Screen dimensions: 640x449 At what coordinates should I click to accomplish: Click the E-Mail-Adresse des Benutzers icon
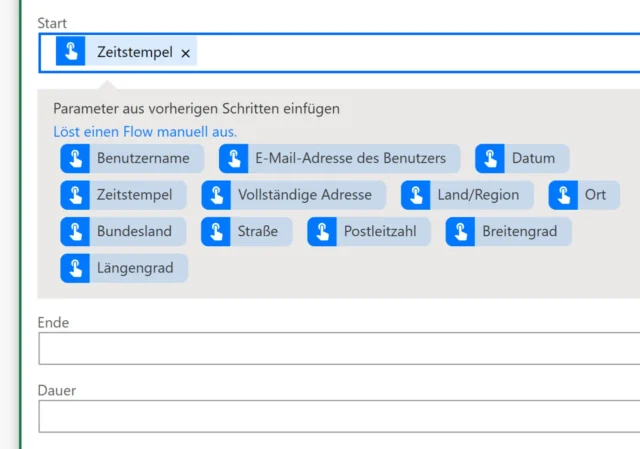click(234, 159)
